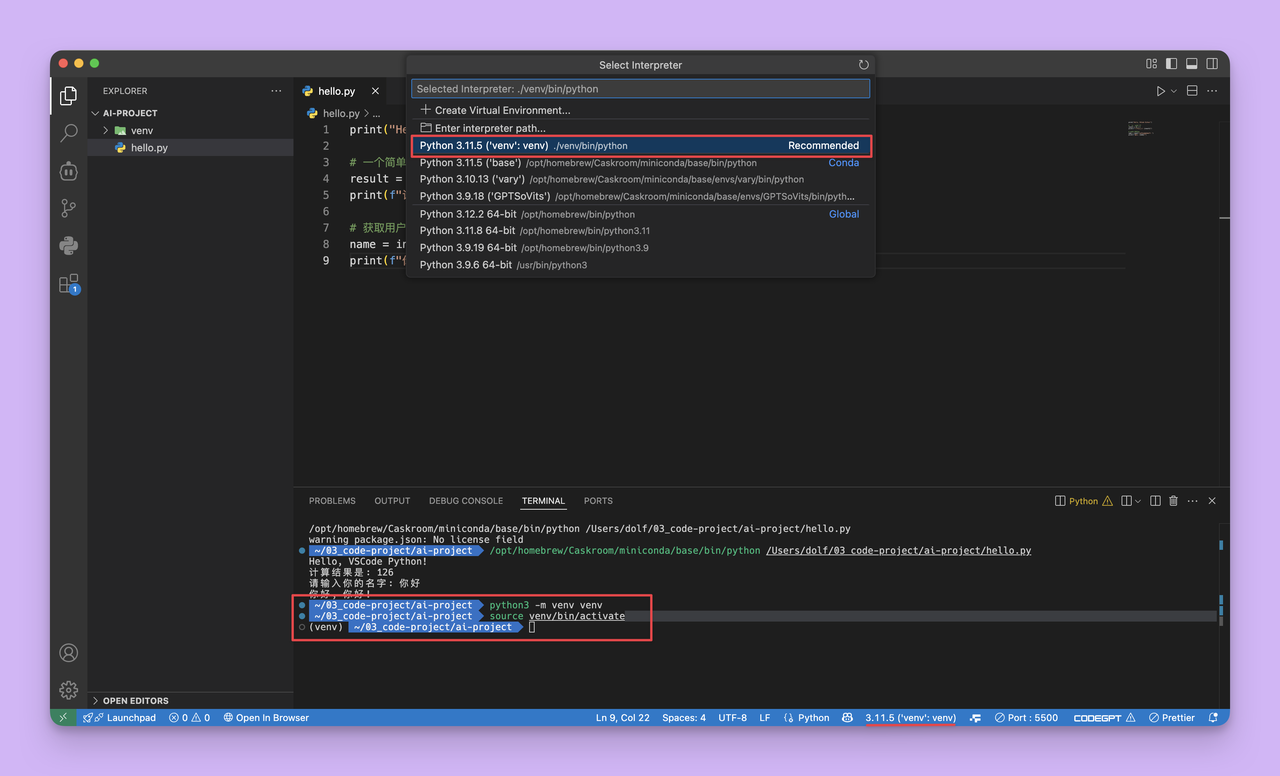This screenshot has width=1280, height=776.
Task: Close the terminal panel
Action: point(1212,501)
